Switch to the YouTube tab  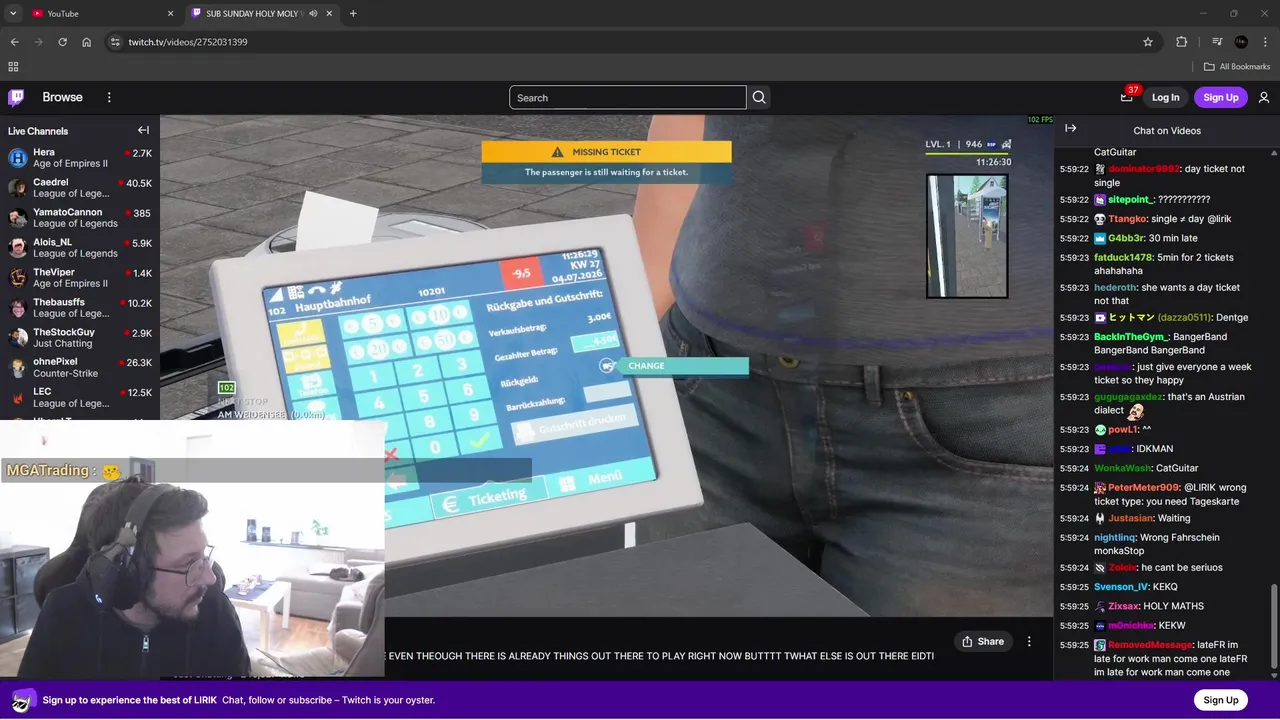point(101,13)
